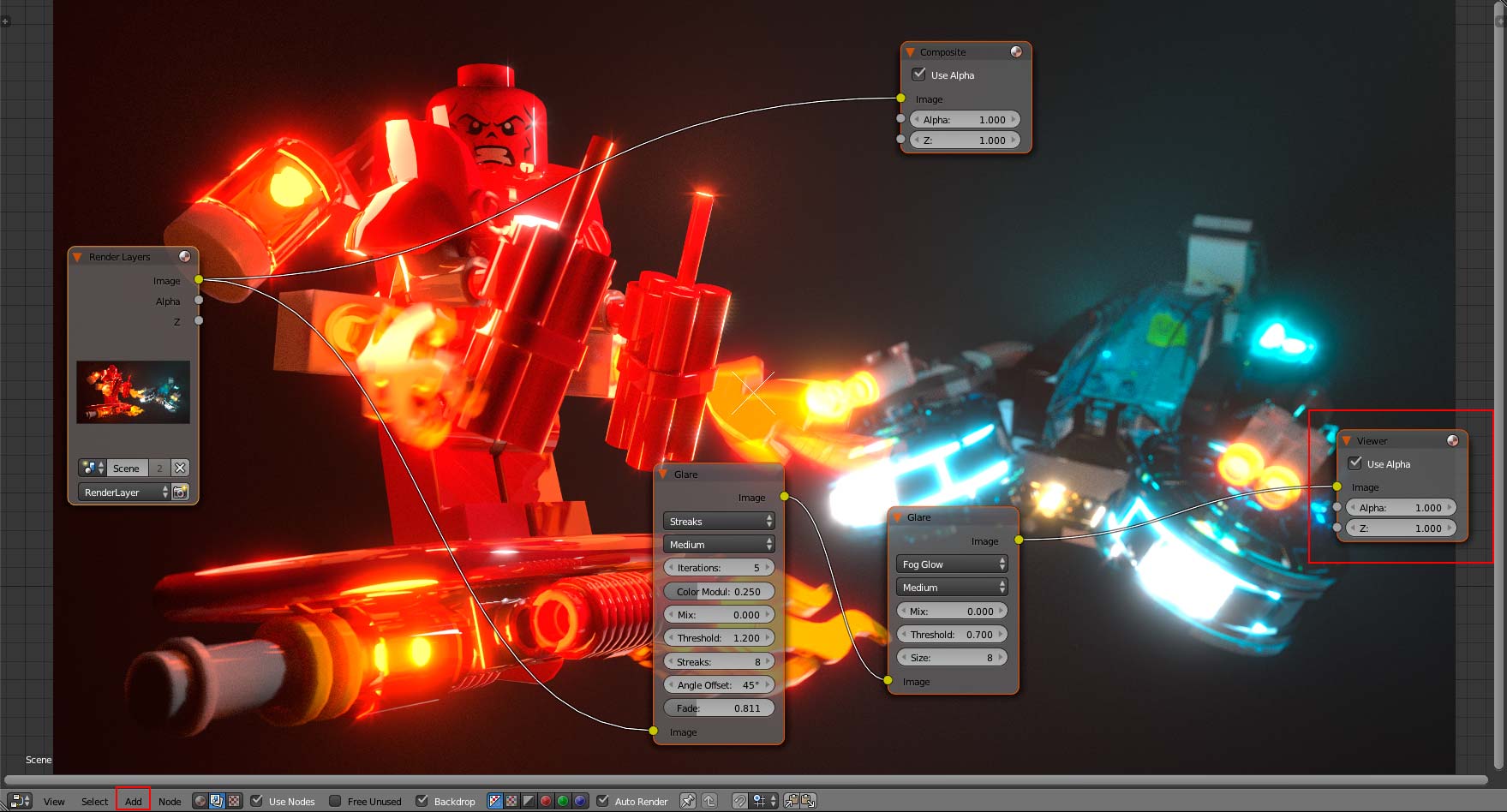Viewport: 1507px width, 812px height.
Task: Switch to texture nodes icon
Action: pos(233,801)
